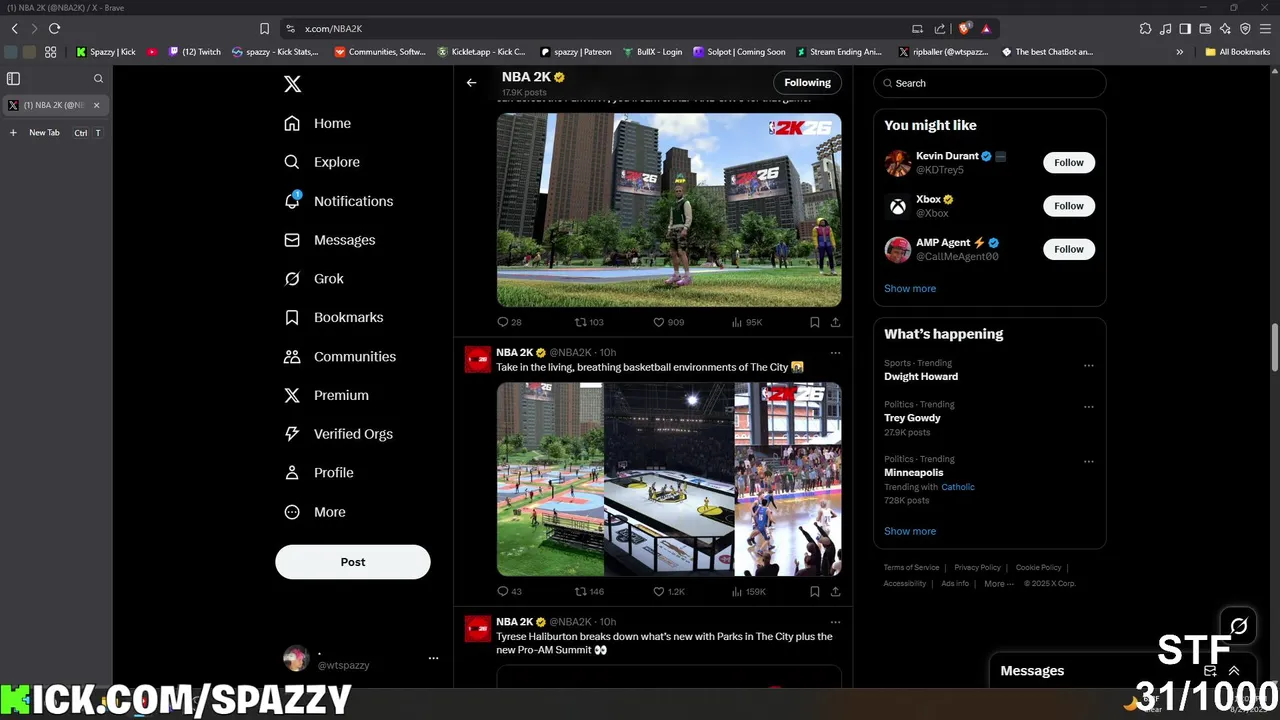The image size is (1280, 720).
Task: Share the post with 1.2K likes
Action: (x=835, y=591)
